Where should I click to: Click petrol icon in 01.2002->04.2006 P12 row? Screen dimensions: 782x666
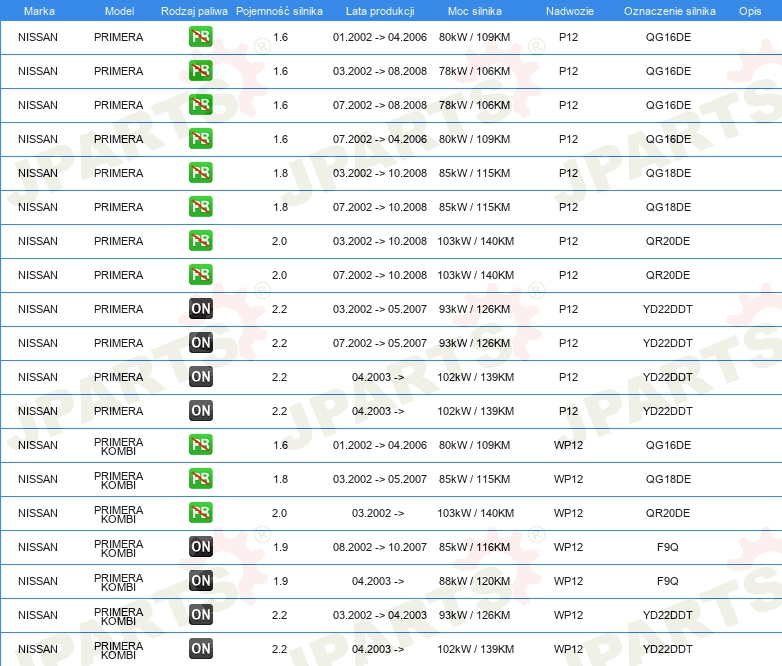(200, 37)
